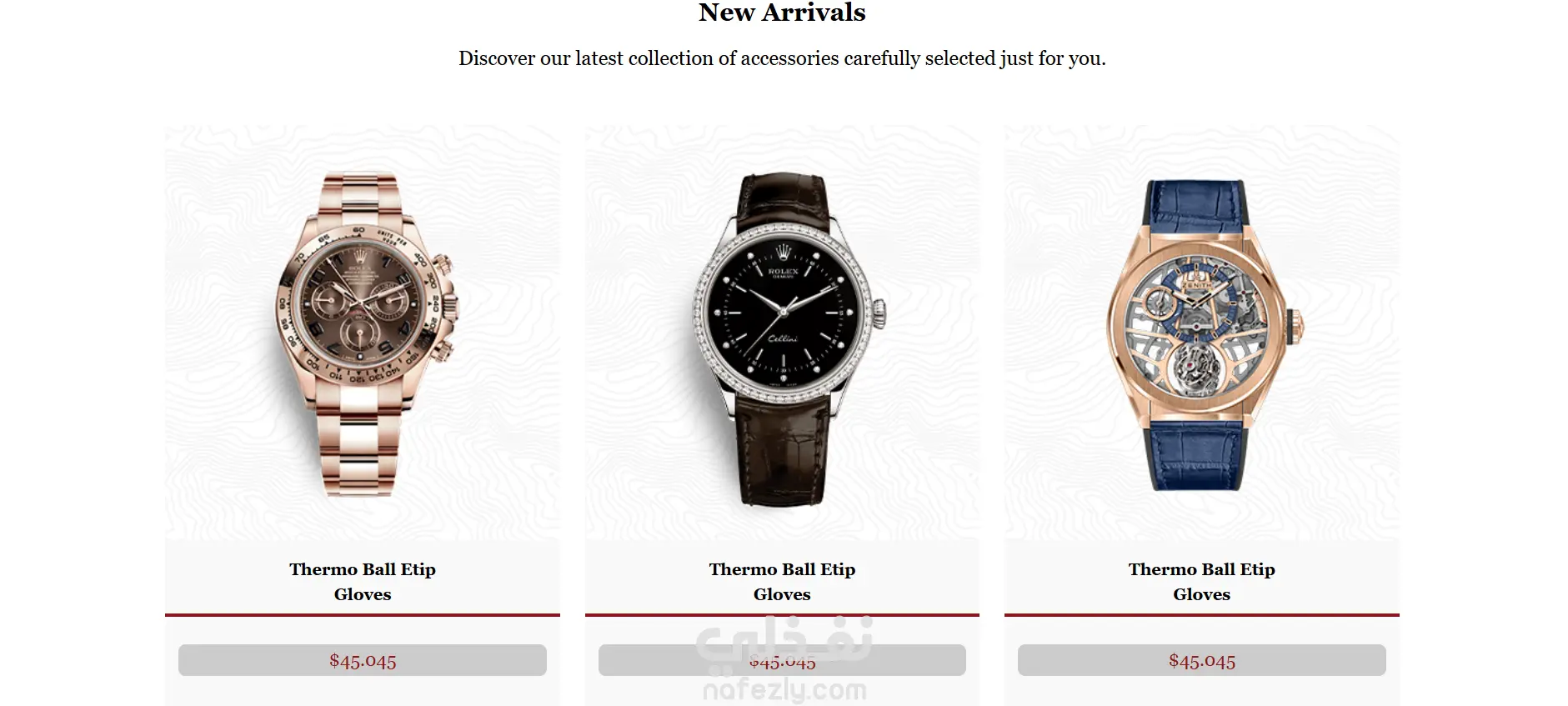Click the lower blue leather strap of Zenith
Viewport: 1568px width, 706px height.
[x=1196, y=454]
